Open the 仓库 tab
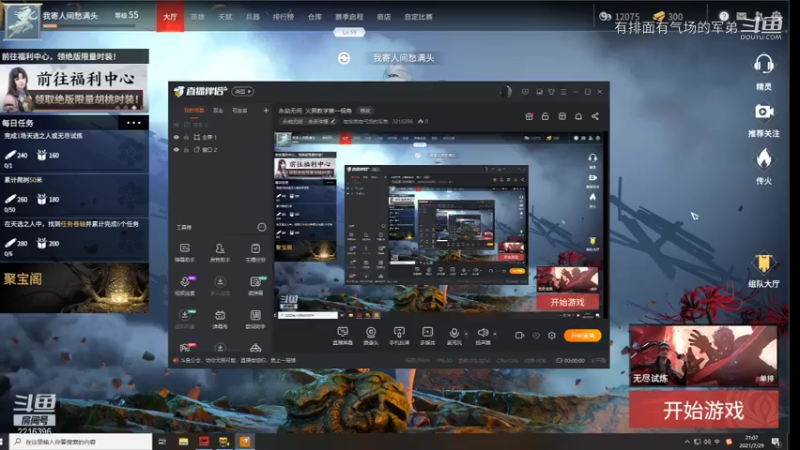 tap(315, 17)
